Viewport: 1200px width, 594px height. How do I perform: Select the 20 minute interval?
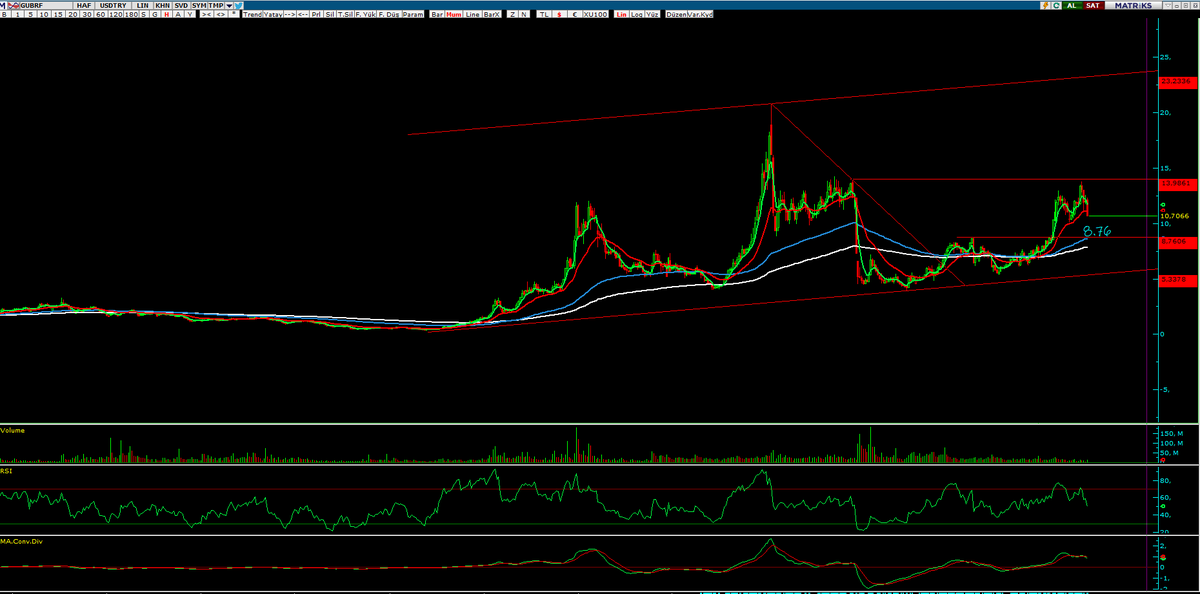(73, 15)
